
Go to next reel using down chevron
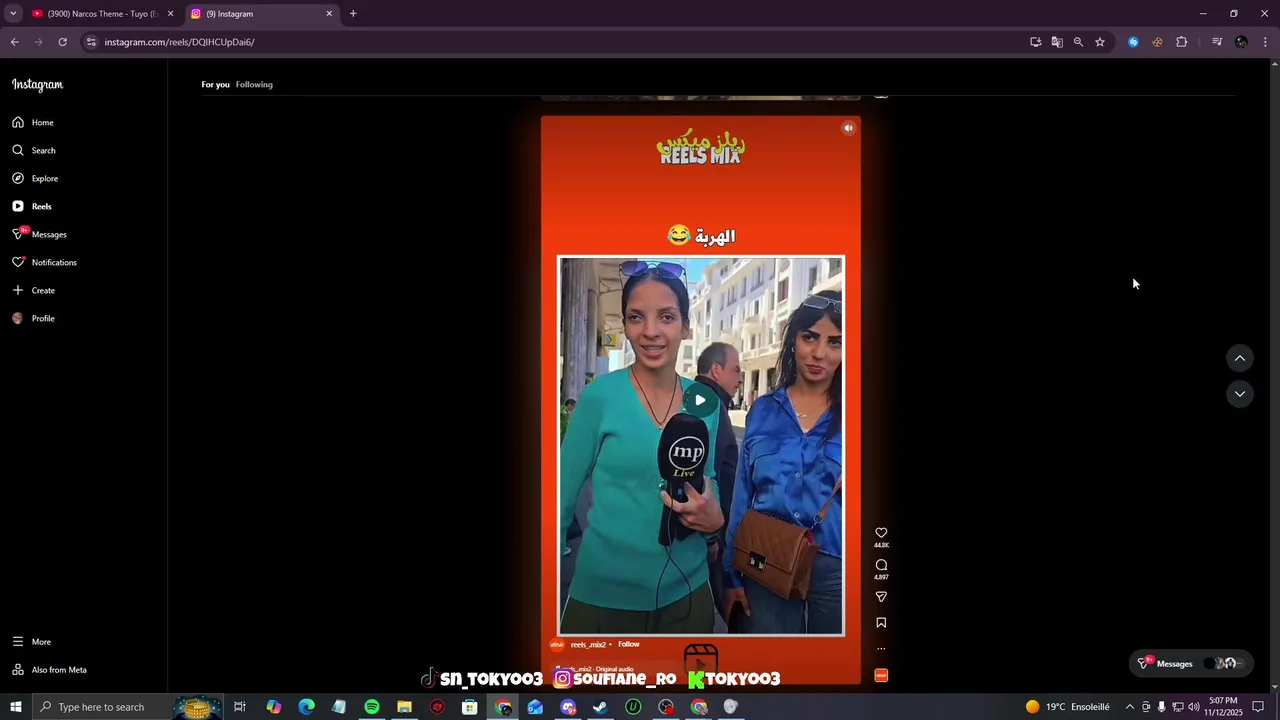pos(1239,394)
